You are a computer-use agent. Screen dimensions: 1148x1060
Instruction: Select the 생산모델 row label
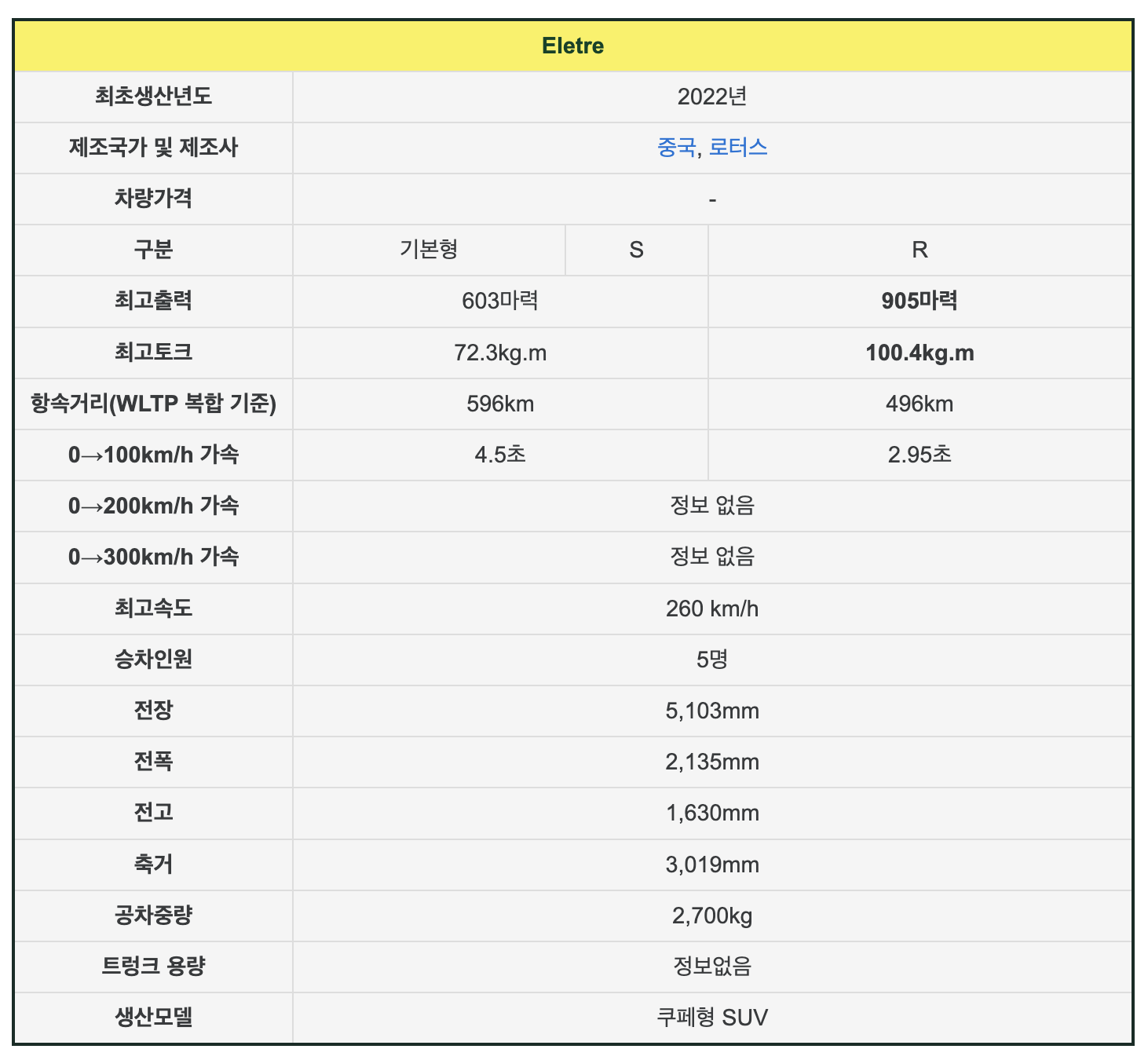point(153,1018)
